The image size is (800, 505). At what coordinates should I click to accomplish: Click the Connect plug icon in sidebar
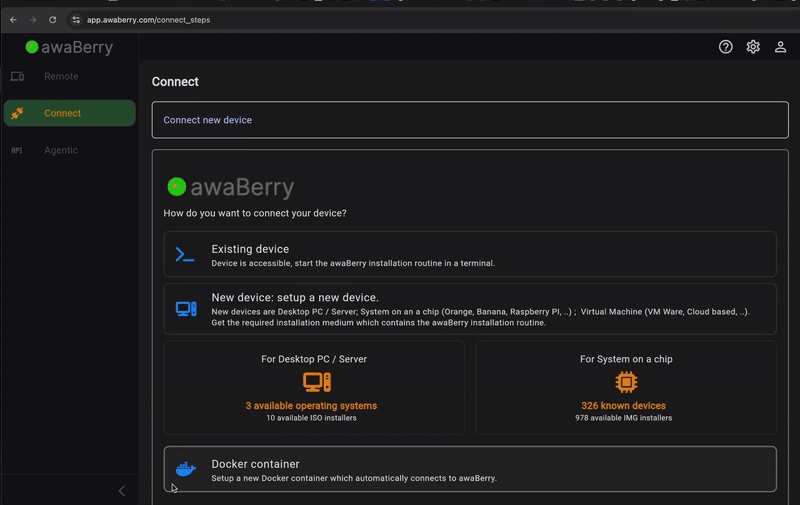[17, 113]
